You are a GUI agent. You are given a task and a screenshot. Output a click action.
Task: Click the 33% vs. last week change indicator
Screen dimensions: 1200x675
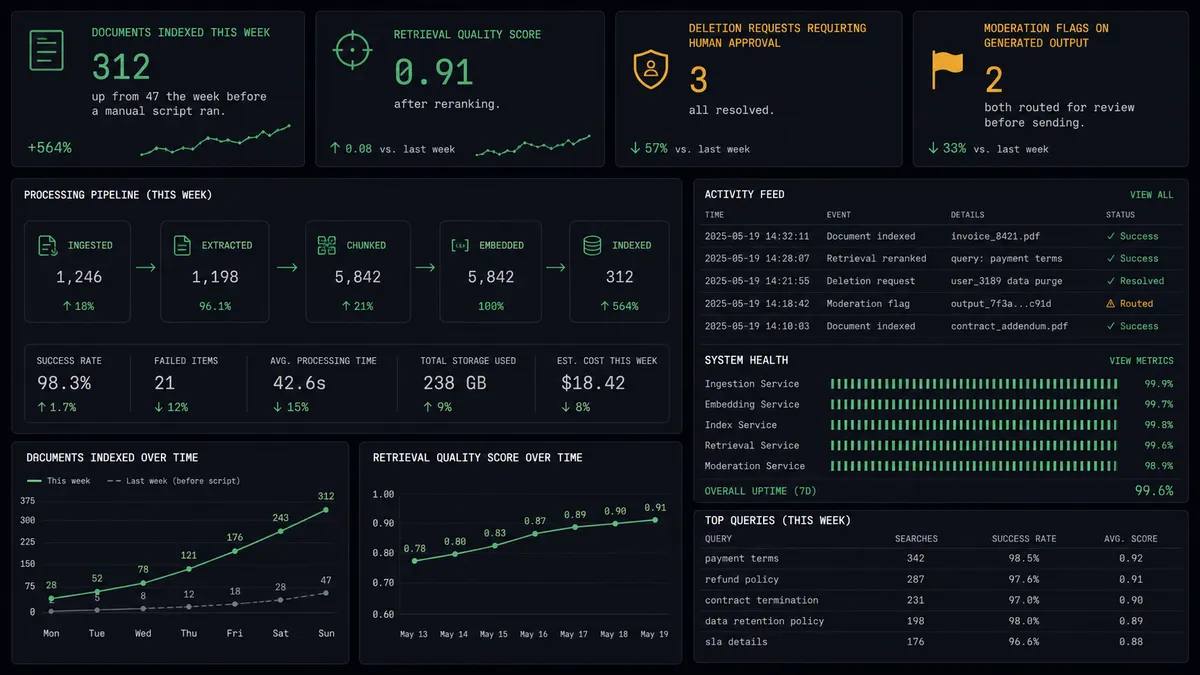[988, 148]
